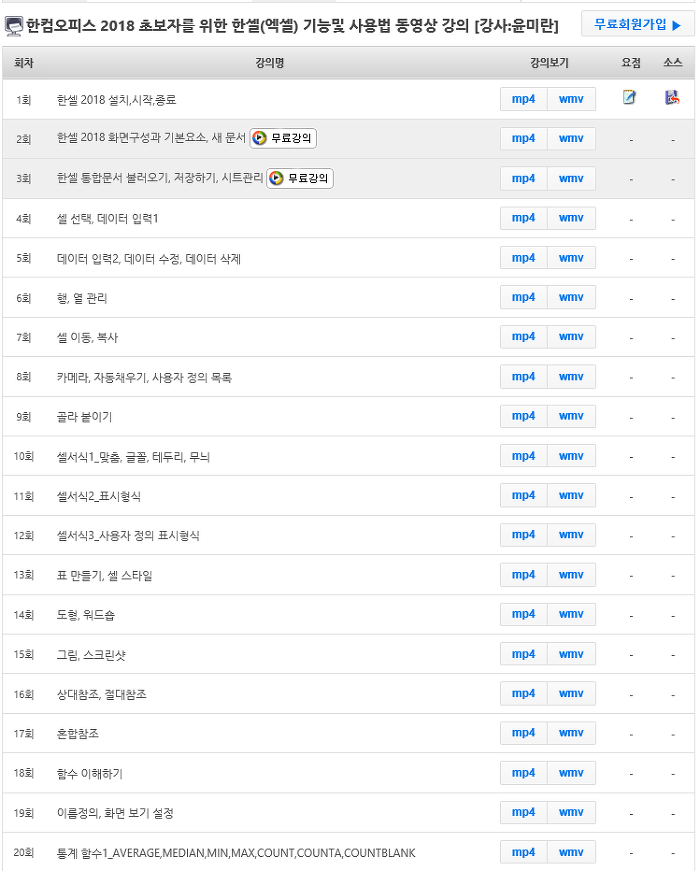Play lesson 9 in wmv format
Image resolution: width=700 pixels, height=871 pixels.
click(x=571, y=416)
